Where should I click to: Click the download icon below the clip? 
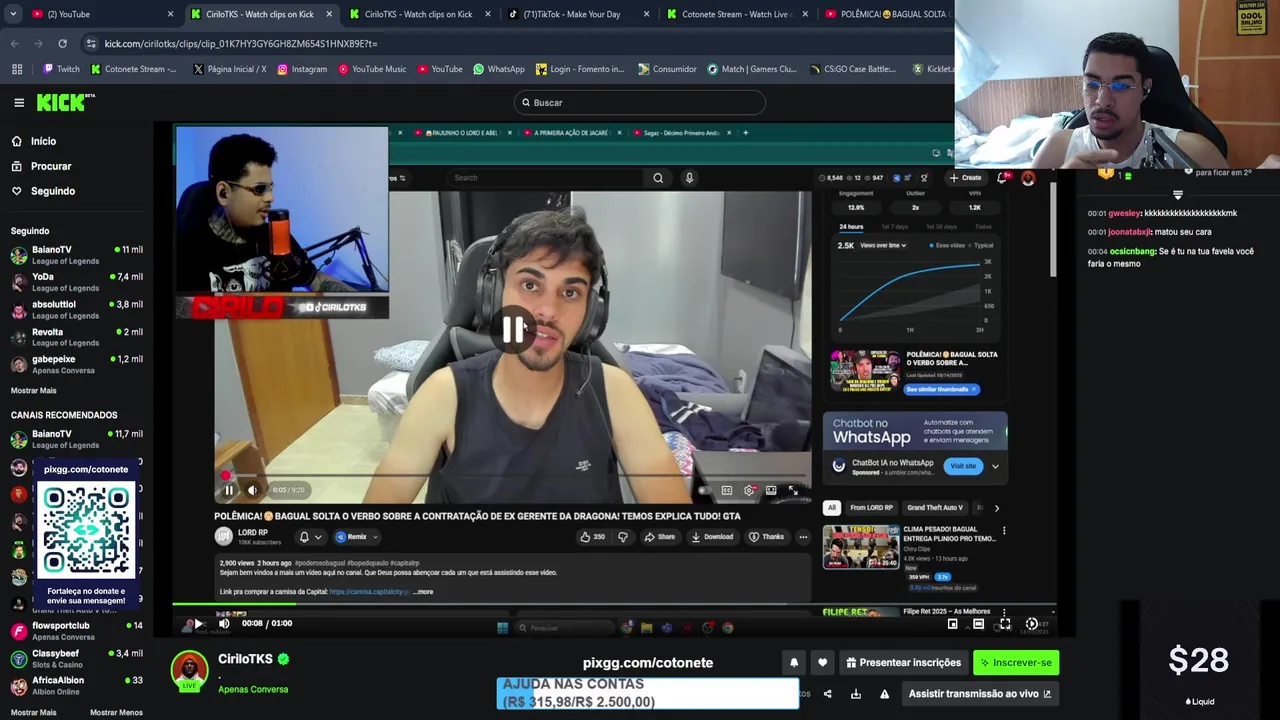coord(856,694)
